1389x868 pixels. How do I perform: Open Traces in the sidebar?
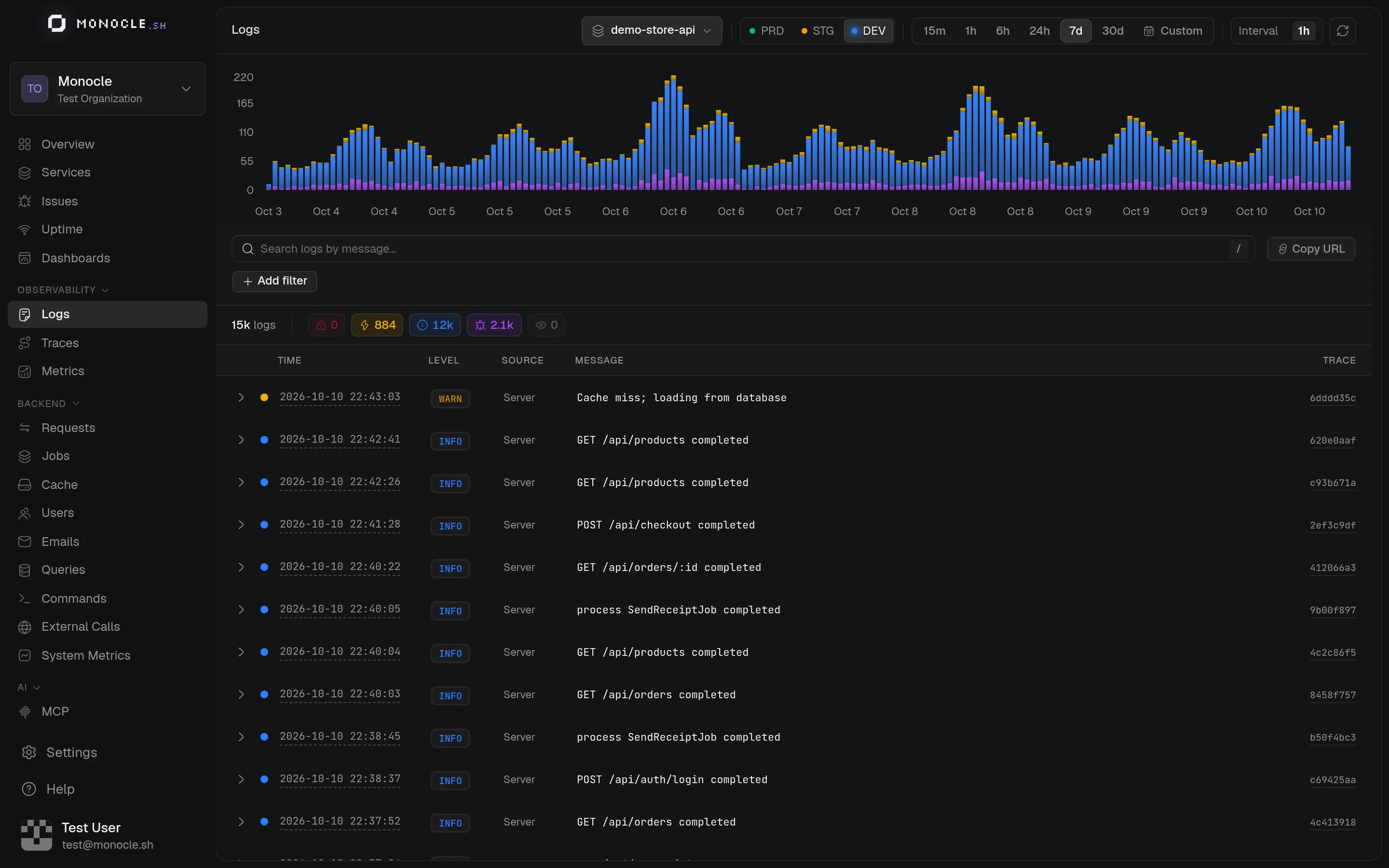coord(60,343)
